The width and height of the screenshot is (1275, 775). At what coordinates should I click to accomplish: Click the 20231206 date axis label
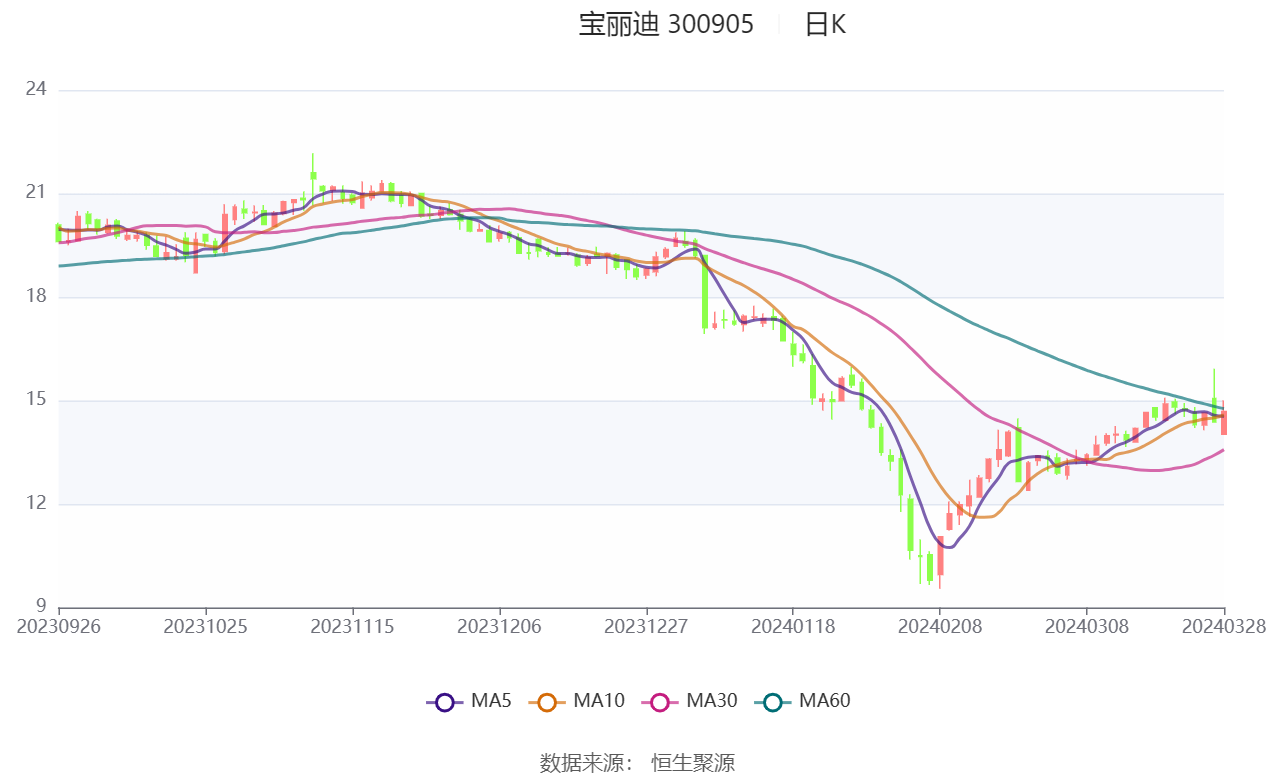pyautogui.click(x=499, y=626)
